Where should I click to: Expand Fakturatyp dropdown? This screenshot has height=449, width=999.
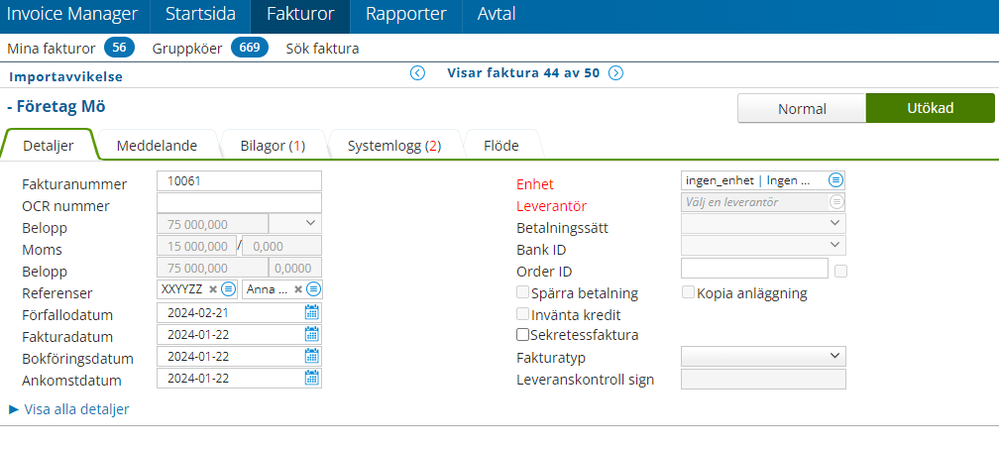763,356
